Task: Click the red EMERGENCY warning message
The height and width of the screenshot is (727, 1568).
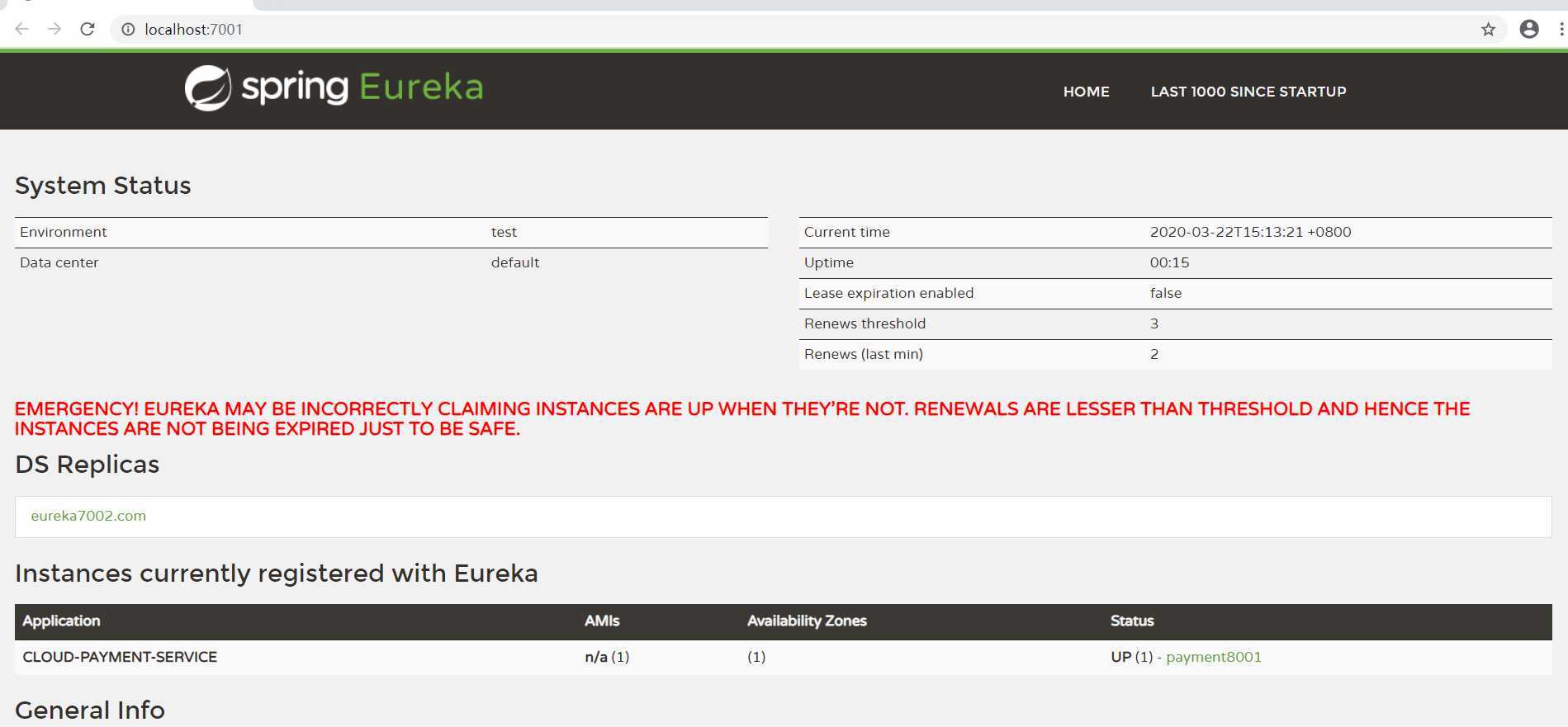Action: click(742, 418)
